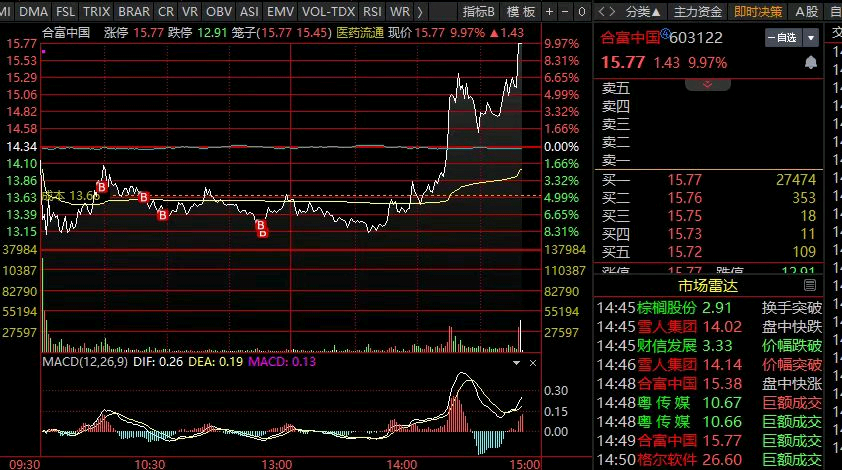Viewport: 842px width, 470px height.
Task: Open dropdown arrow beside 自选 button
Action: [x=811, y=38]
